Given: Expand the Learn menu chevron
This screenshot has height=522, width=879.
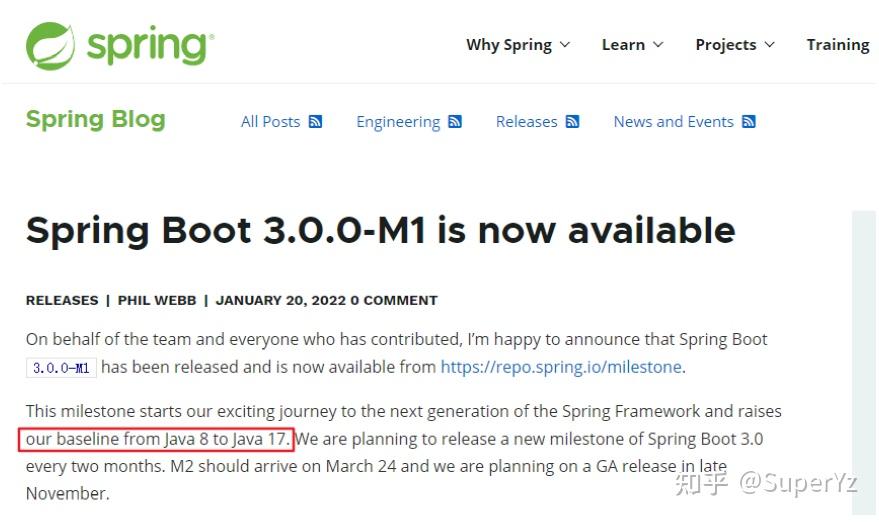Looking at the screenshot, I should (658, 45).
